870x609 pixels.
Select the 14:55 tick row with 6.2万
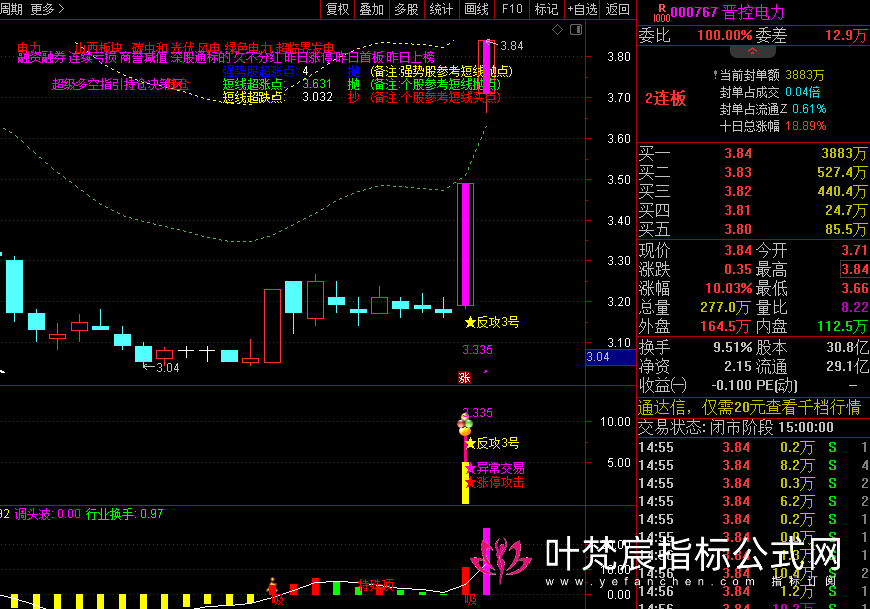pos(753,501)
